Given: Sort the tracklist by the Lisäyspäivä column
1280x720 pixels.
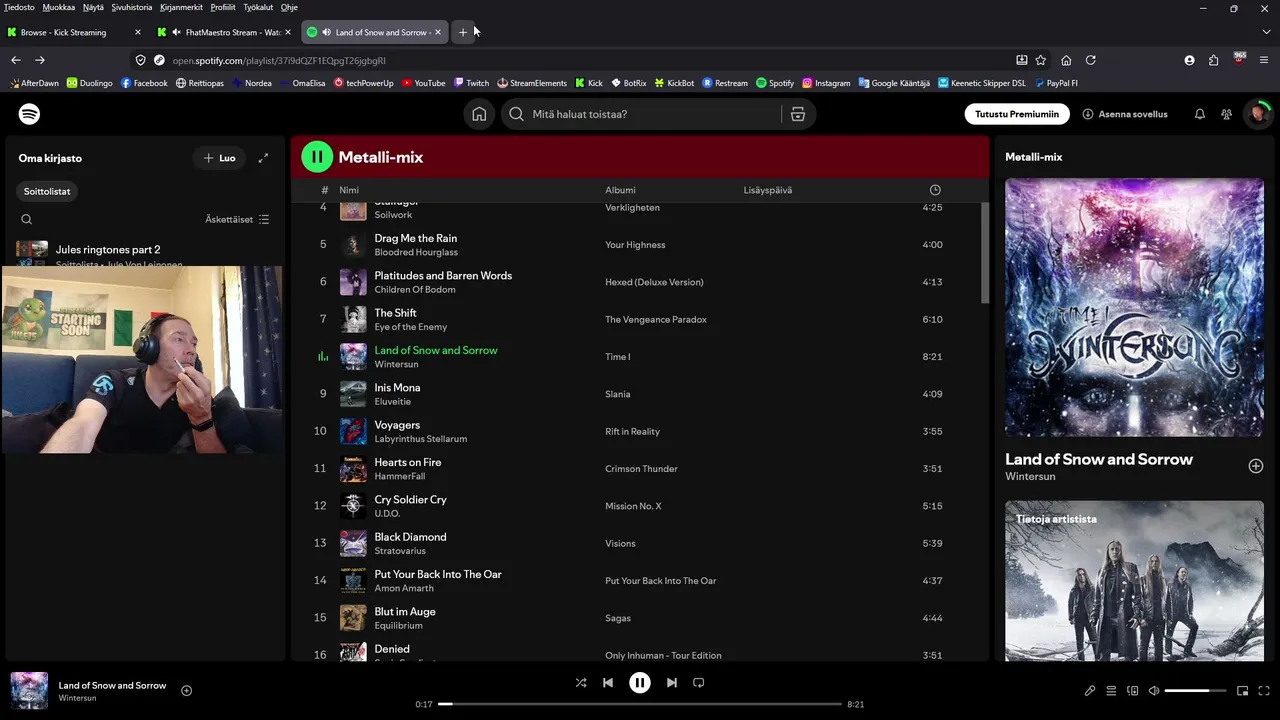Looking at the screenshot, I should coord(768,190).
